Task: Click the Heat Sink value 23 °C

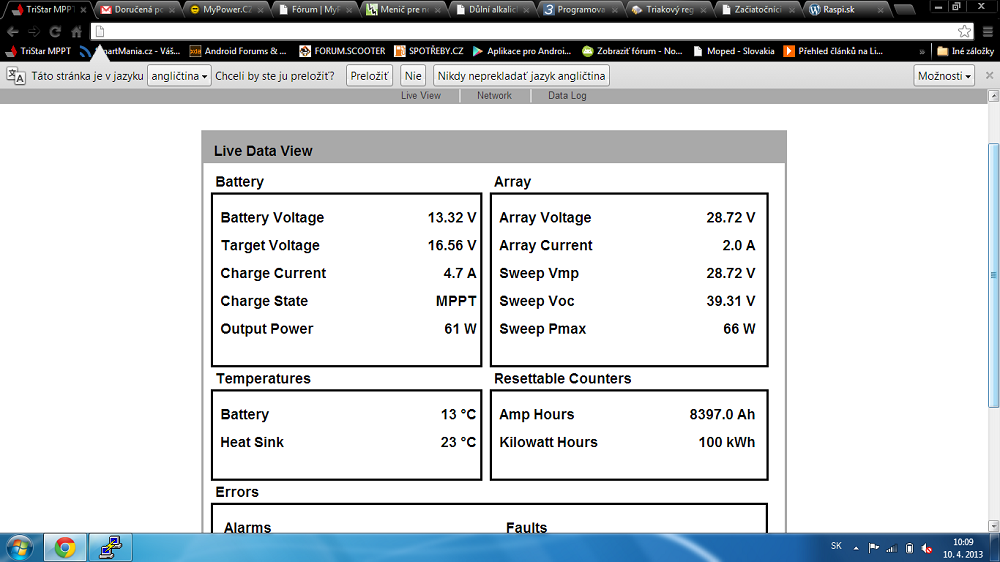Action: click(x=458, y=443)
